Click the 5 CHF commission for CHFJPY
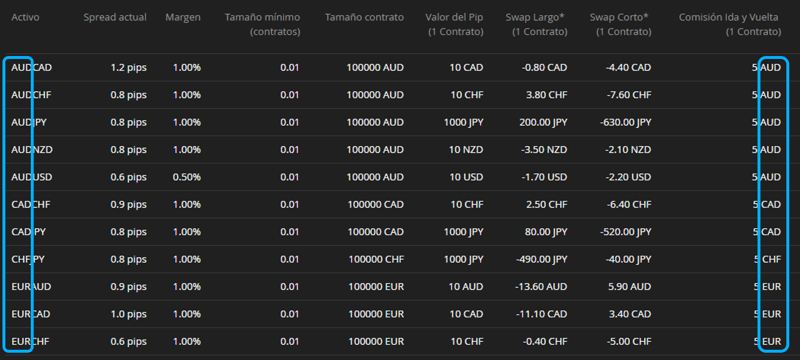The width and height of the screenshot is (800, 360). click(767, 260)
